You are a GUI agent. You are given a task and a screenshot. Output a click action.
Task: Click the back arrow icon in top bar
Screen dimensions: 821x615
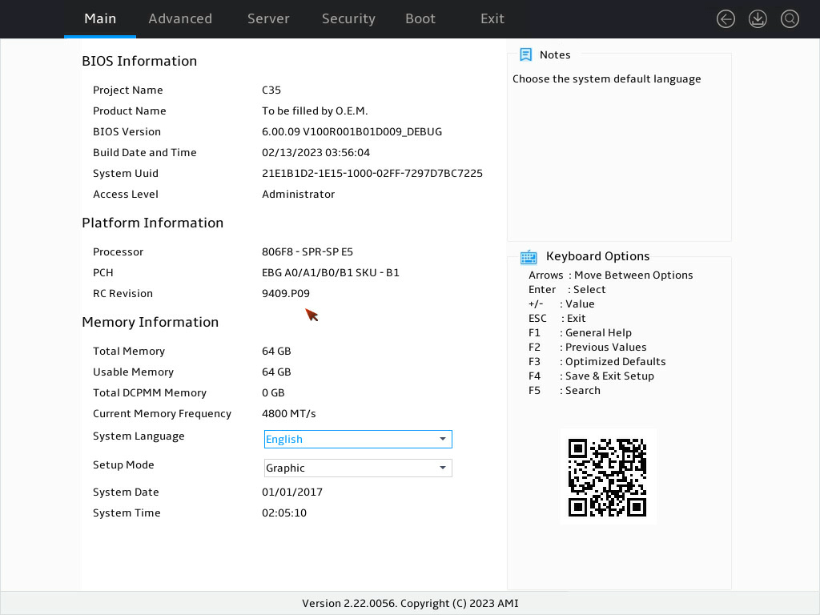click(x=725, y=19)
